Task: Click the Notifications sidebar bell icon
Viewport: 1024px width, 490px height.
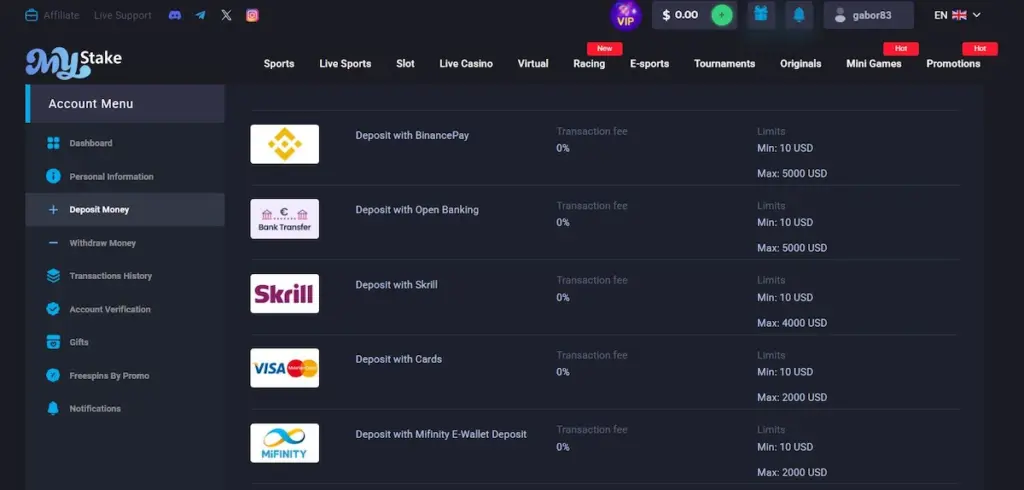Action: click(x=54, y=408)
